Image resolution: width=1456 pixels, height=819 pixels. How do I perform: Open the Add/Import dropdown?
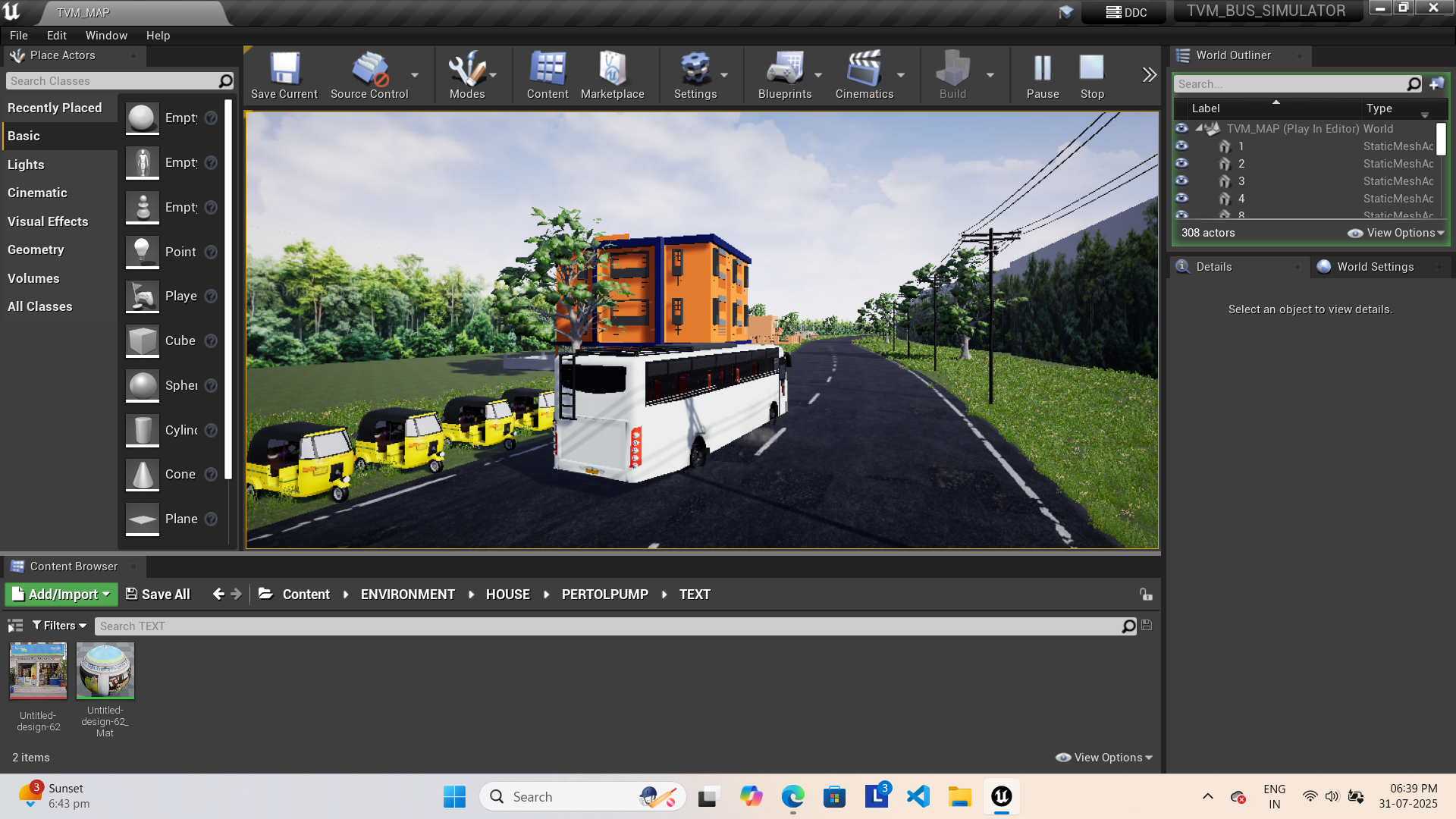pyautogui.click(x=61, y=594)
